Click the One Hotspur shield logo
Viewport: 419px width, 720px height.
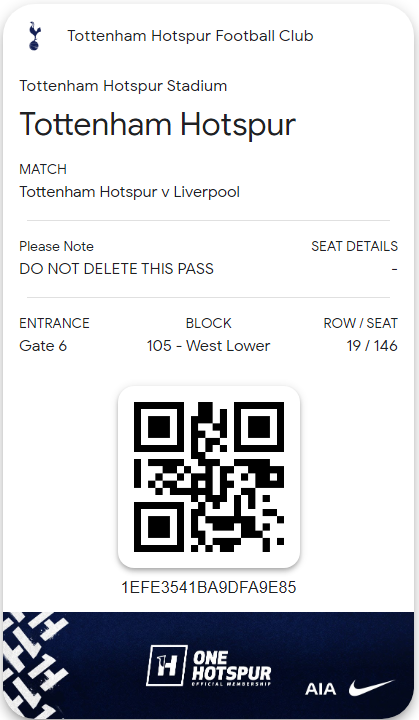pyautogui.click(x=166, y=665)
